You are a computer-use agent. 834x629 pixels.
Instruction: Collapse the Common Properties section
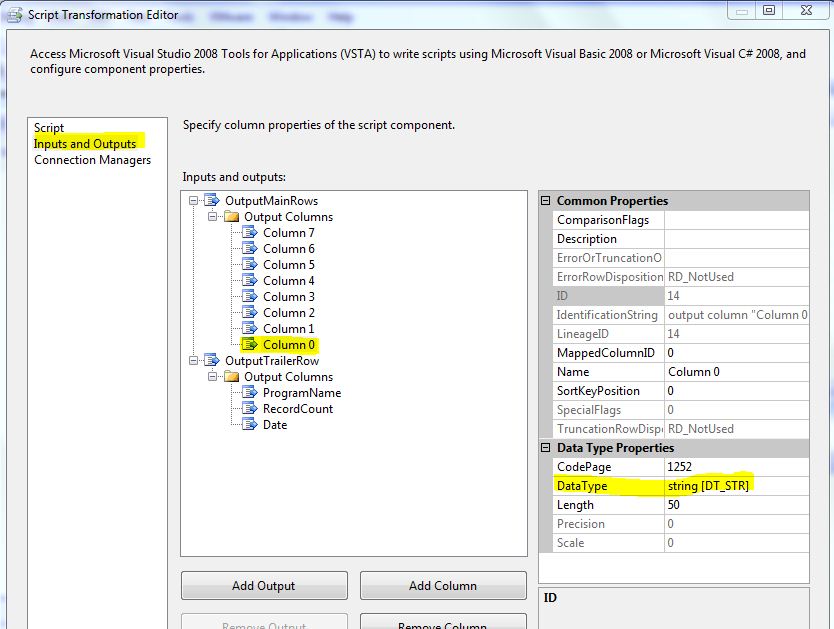tap(546, 201)
